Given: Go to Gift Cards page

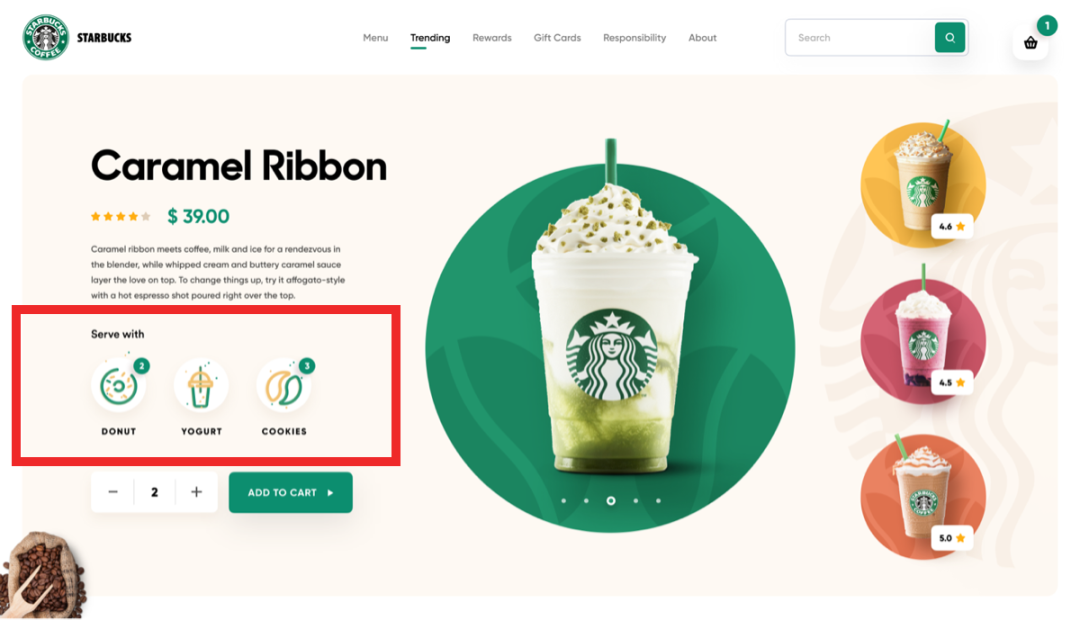Looking at the screenshot, I should coord(557,38).
